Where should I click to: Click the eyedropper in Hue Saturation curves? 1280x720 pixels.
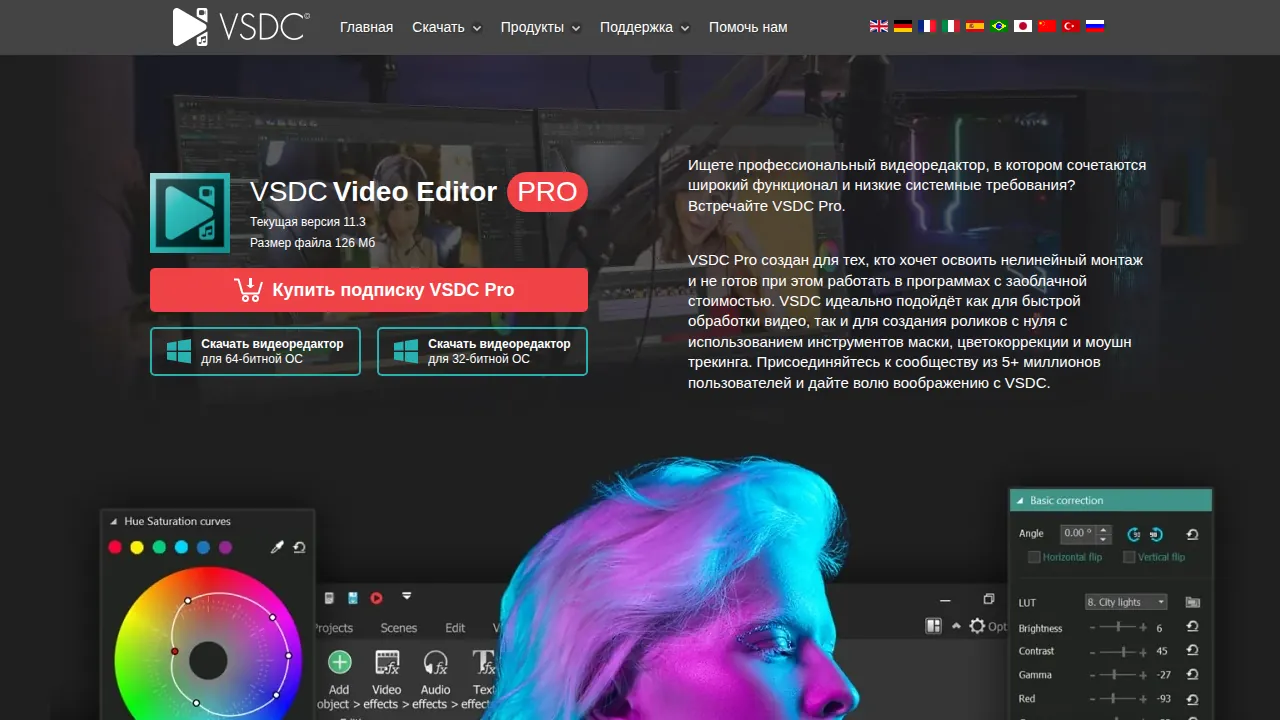pos(277,547)
